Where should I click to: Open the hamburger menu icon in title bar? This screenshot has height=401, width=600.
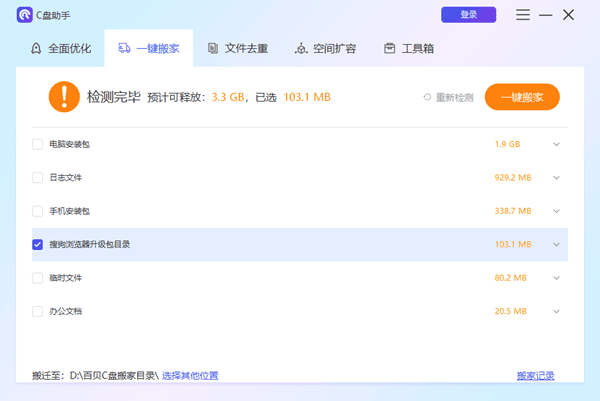pos(523,15)
